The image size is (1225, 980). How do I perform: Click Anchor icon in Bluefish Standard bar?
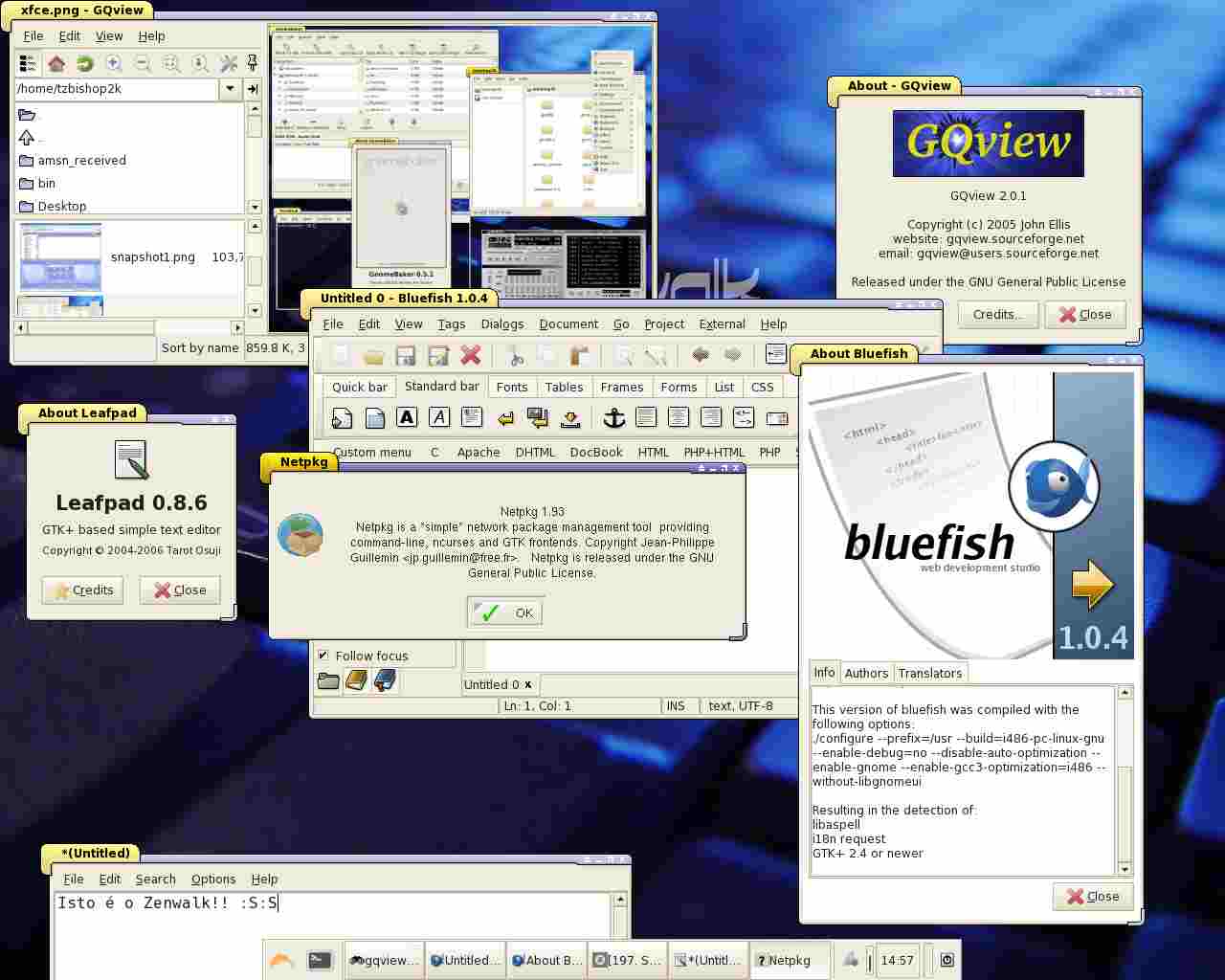613,417
